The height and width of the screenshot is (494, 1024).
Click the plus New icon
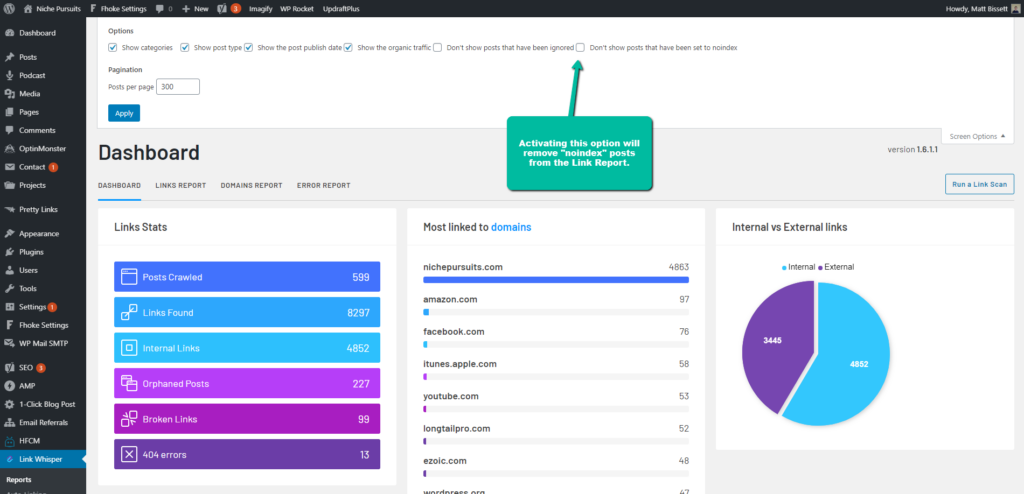pos(186,9)
